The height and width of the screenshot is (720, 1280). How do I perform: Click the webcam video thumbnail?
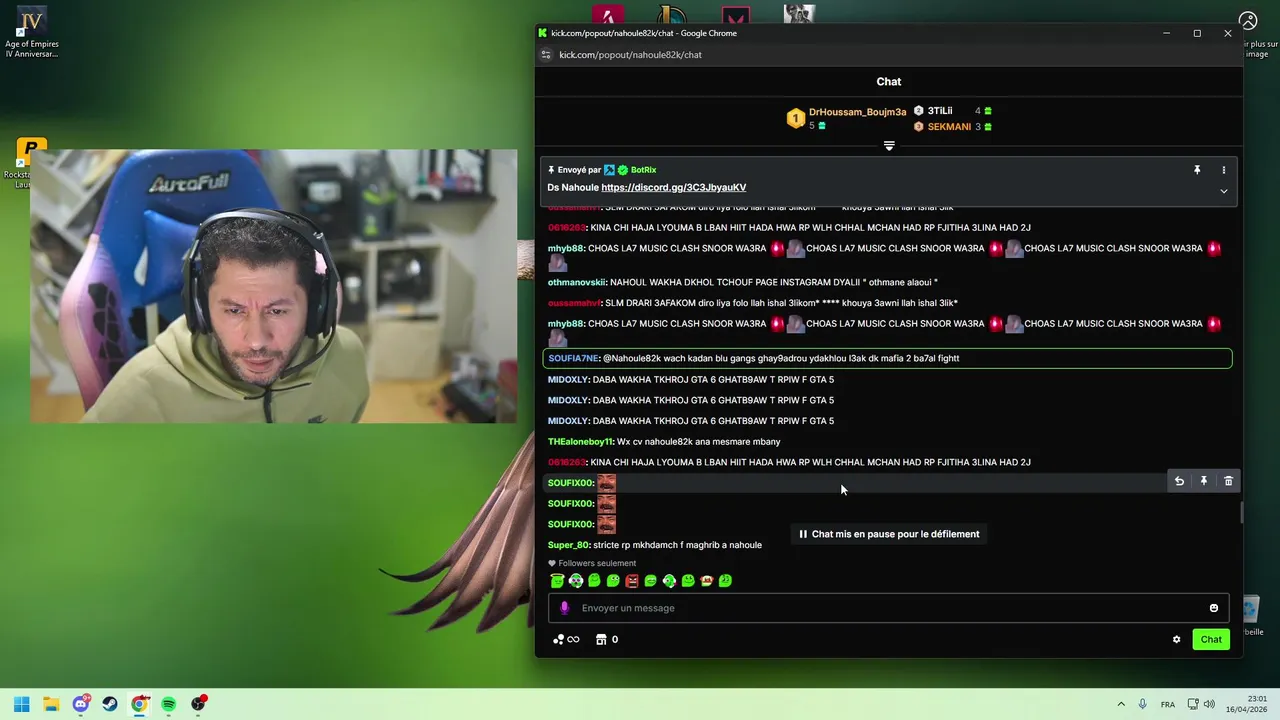tap(273, 286)
